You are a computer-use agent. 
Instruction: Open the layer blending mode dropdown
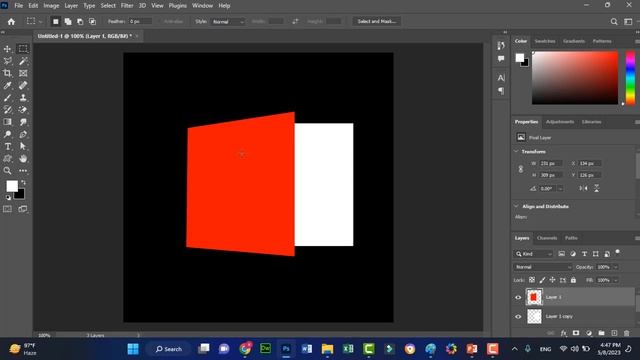pos(543,267)
